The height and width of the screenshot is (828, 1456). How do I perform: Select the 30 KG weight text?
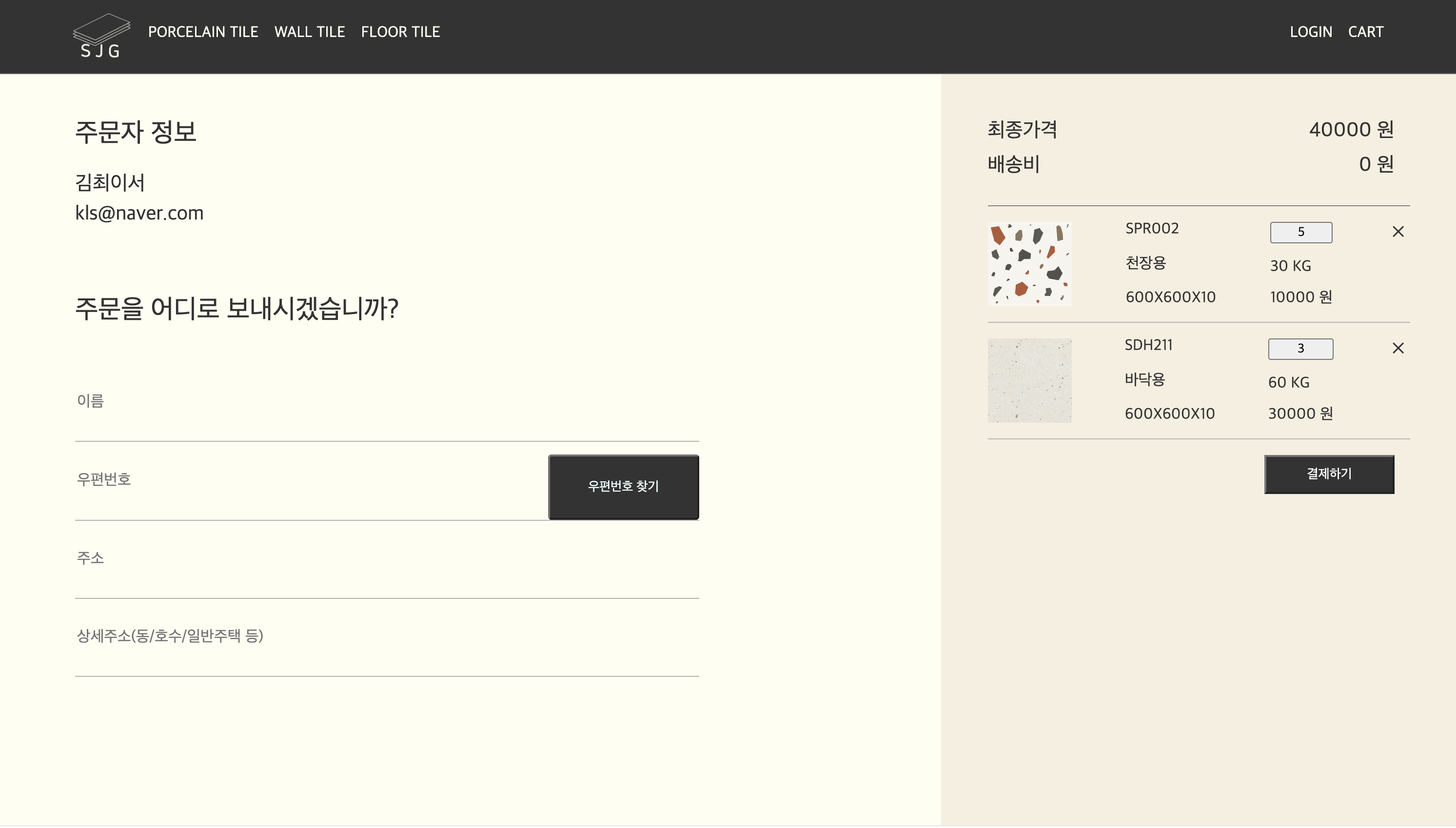(x=1290, y=266)
